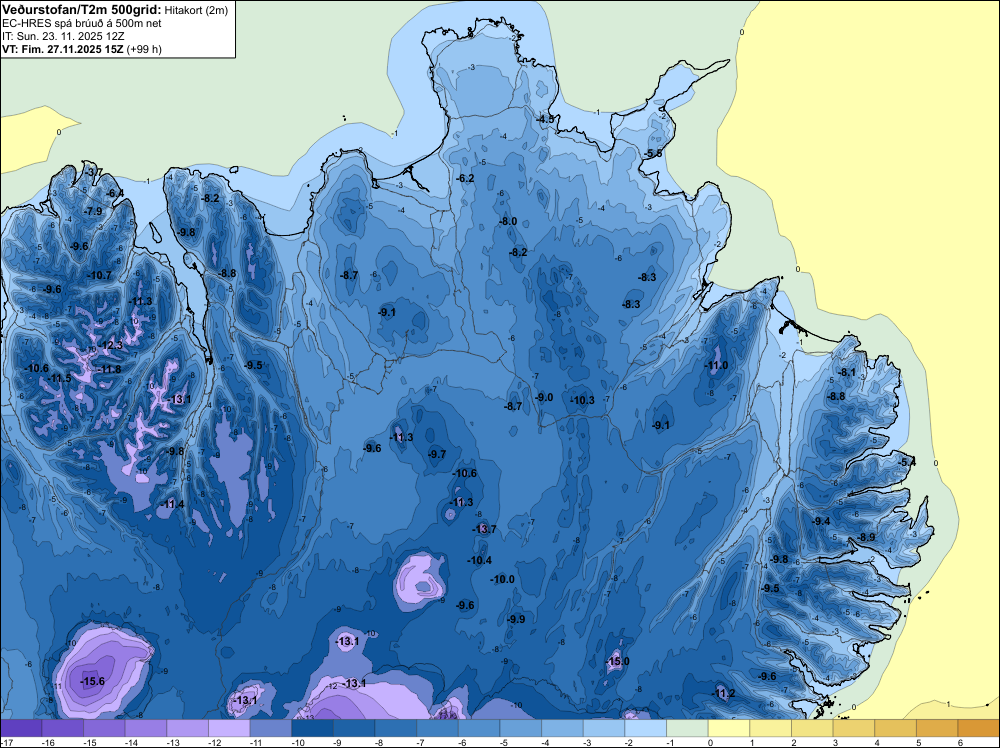Click the -5.4 temperature value on map
The width and height of the screenshot is (1000, 748).
[907, 462]
